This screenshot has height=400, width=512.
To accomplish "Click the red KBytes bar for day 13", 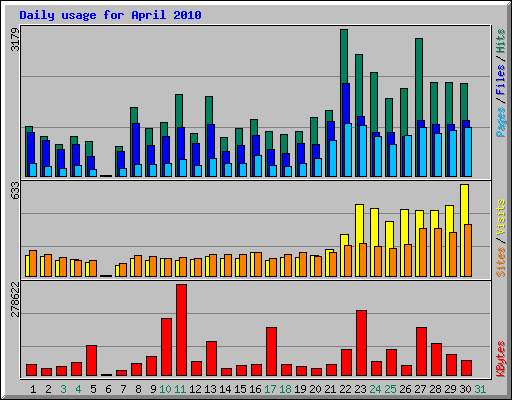I will (211, 358).
